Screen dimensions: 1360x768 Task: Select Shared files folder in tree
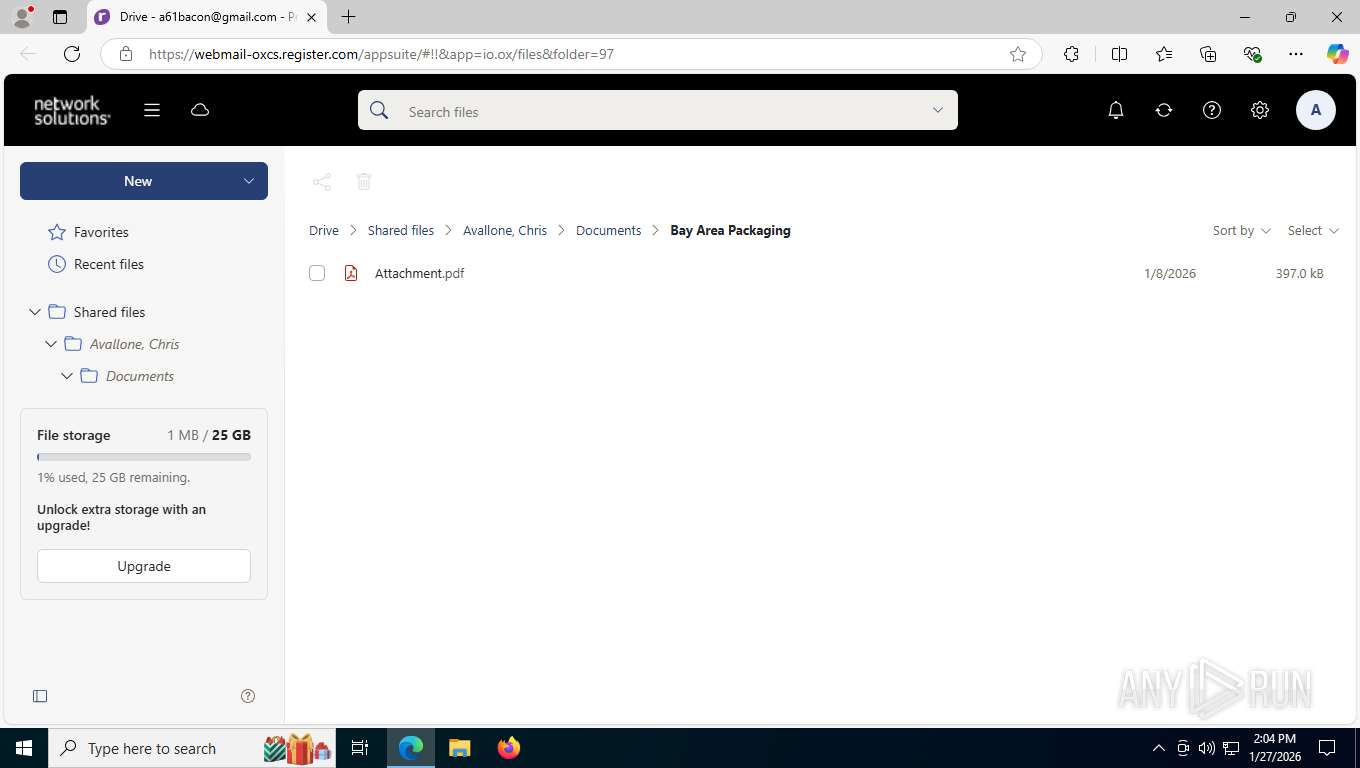click(109, 312)
